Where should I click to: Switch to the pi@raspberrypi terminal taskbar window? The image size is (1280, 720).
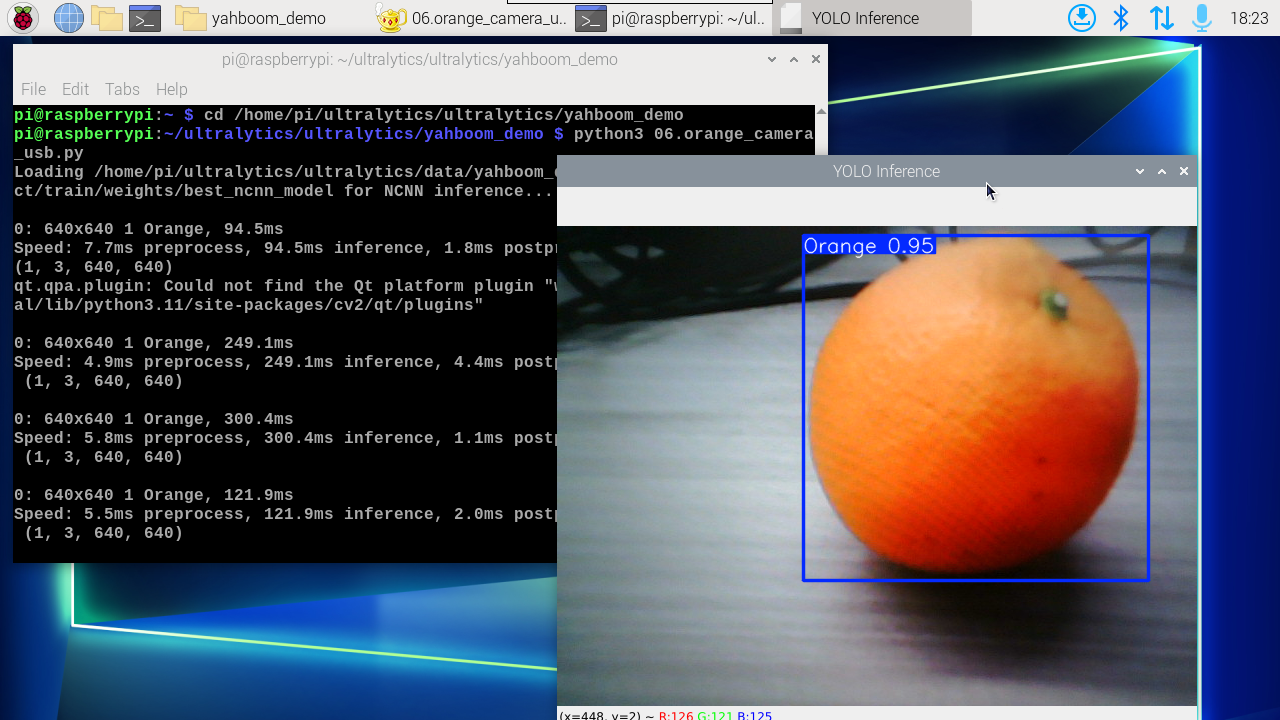pyautogui.click(x=670, y=18)
